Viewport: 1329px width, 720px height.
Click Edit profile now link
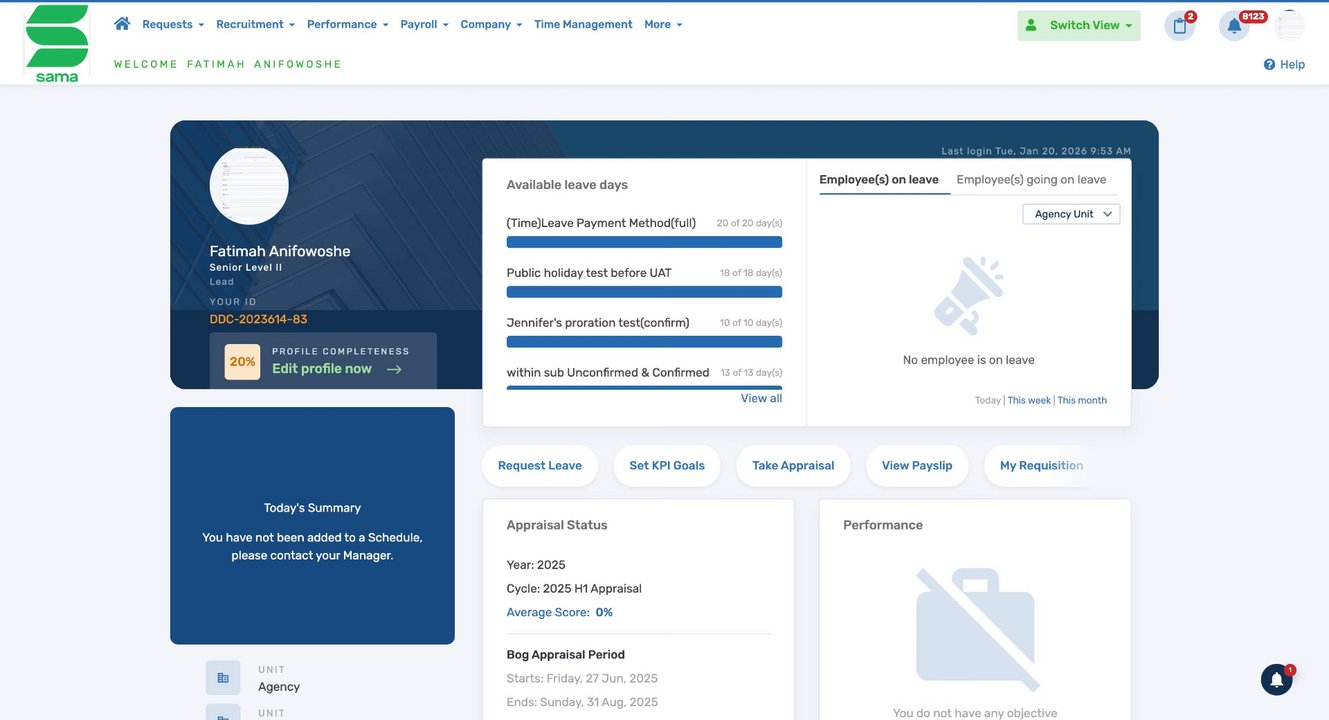[322, 369]
